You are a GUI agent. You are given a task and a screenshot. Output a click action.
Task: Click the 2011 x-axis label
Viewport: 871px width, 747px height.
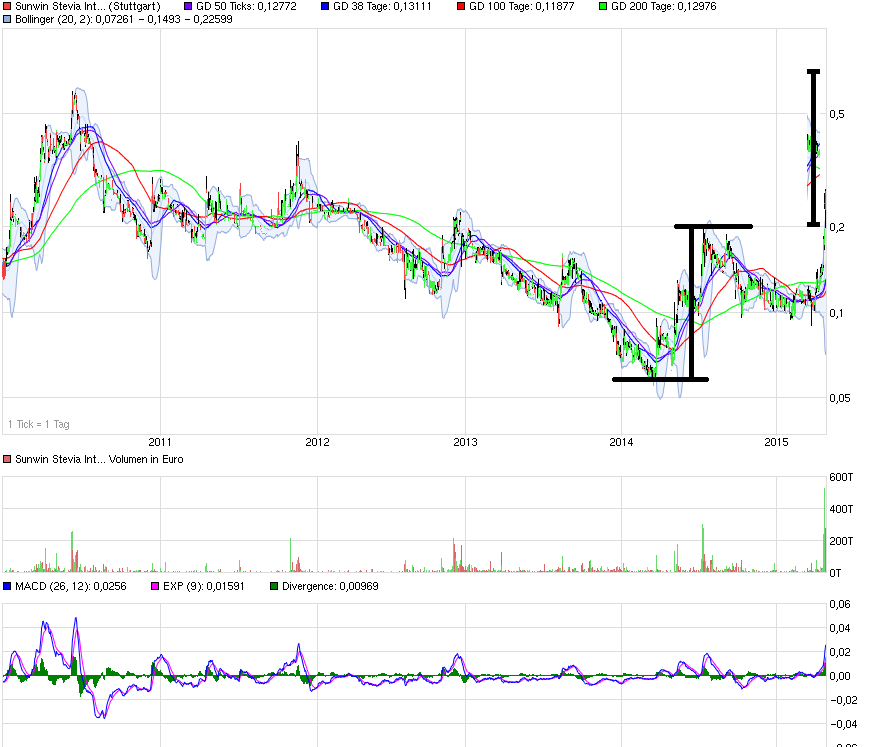click(x=160, y=442)
